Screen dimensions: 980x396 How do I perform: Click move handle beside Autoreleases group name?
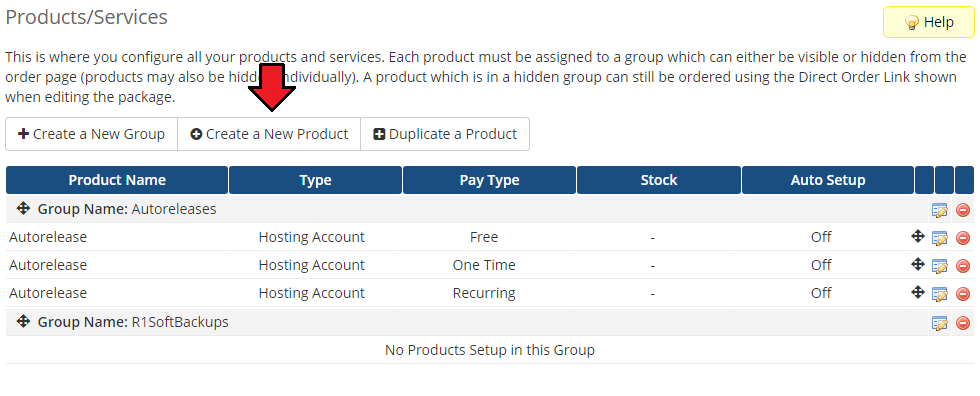23,209
